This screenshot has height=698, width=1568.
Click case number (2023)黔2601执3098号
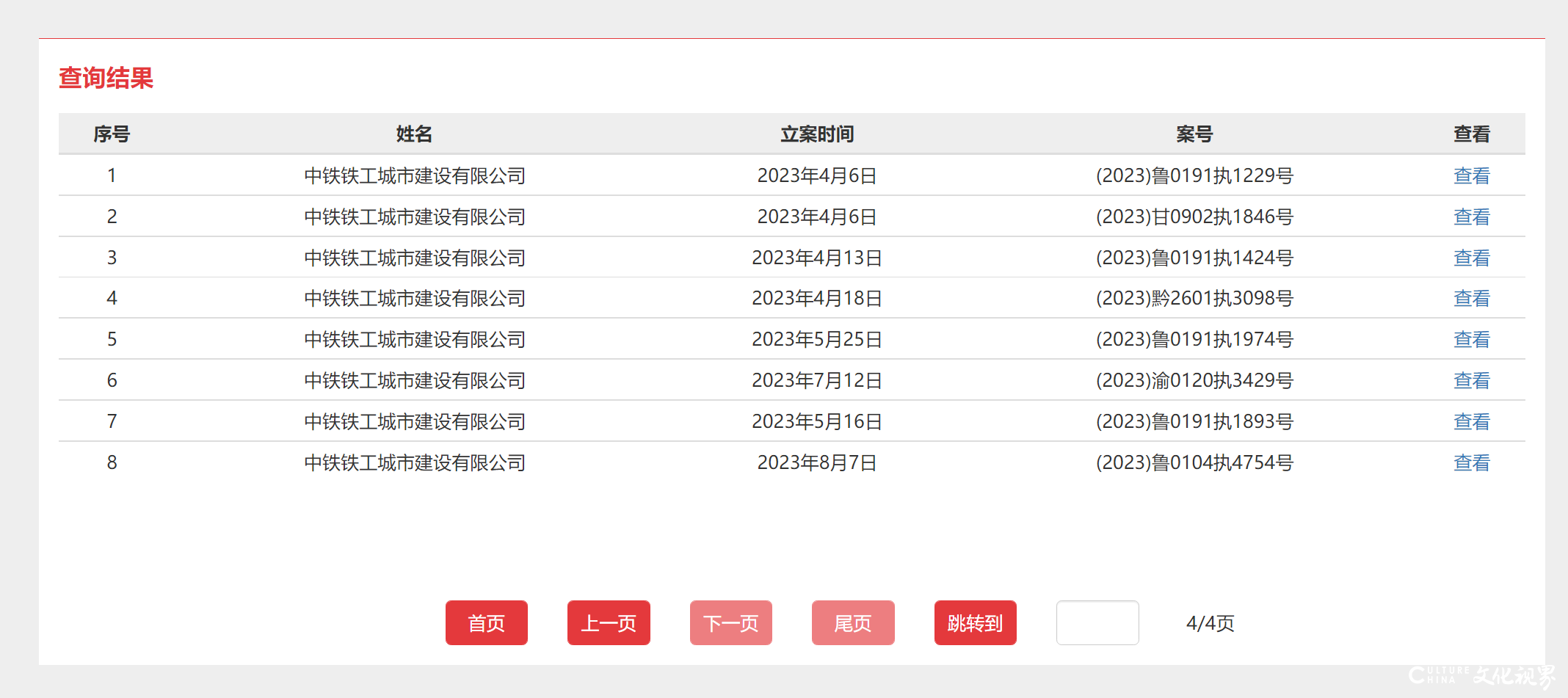1194,298
